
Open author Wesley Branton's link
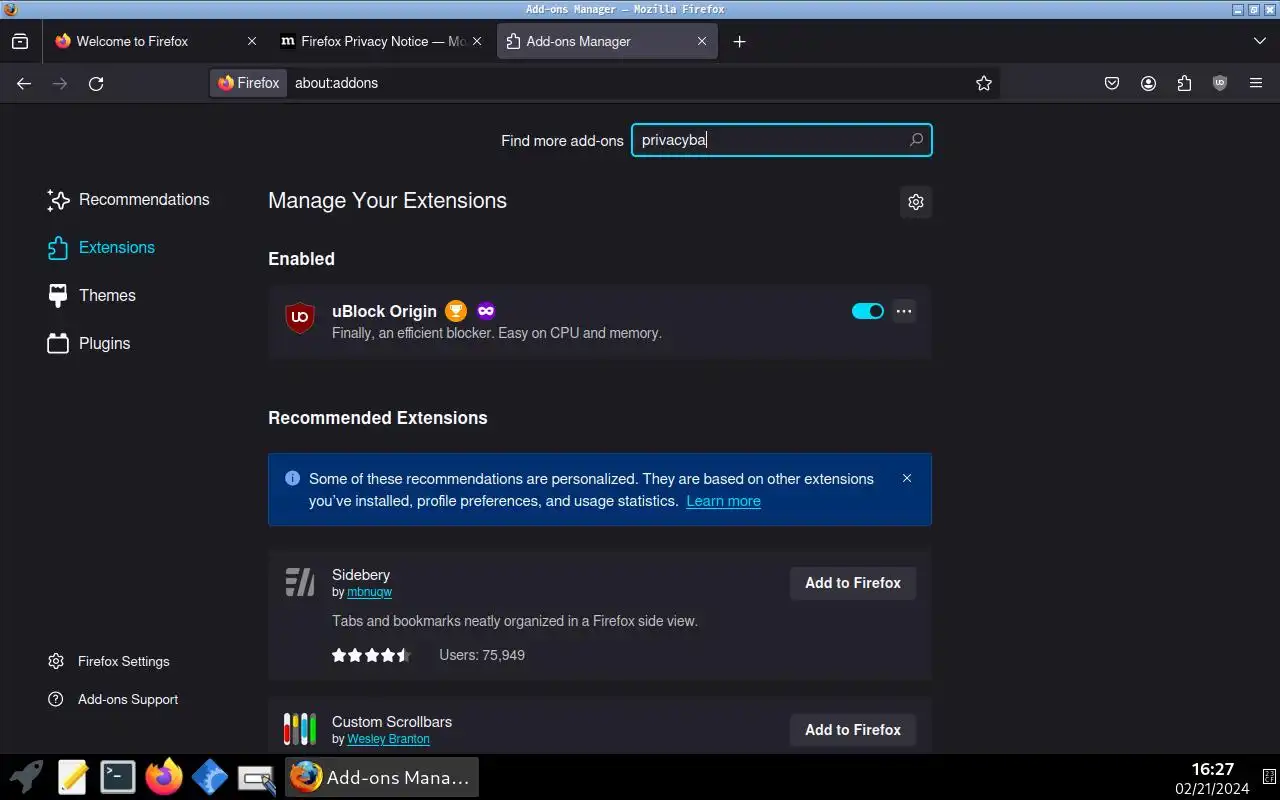click(x=388, y=739)
